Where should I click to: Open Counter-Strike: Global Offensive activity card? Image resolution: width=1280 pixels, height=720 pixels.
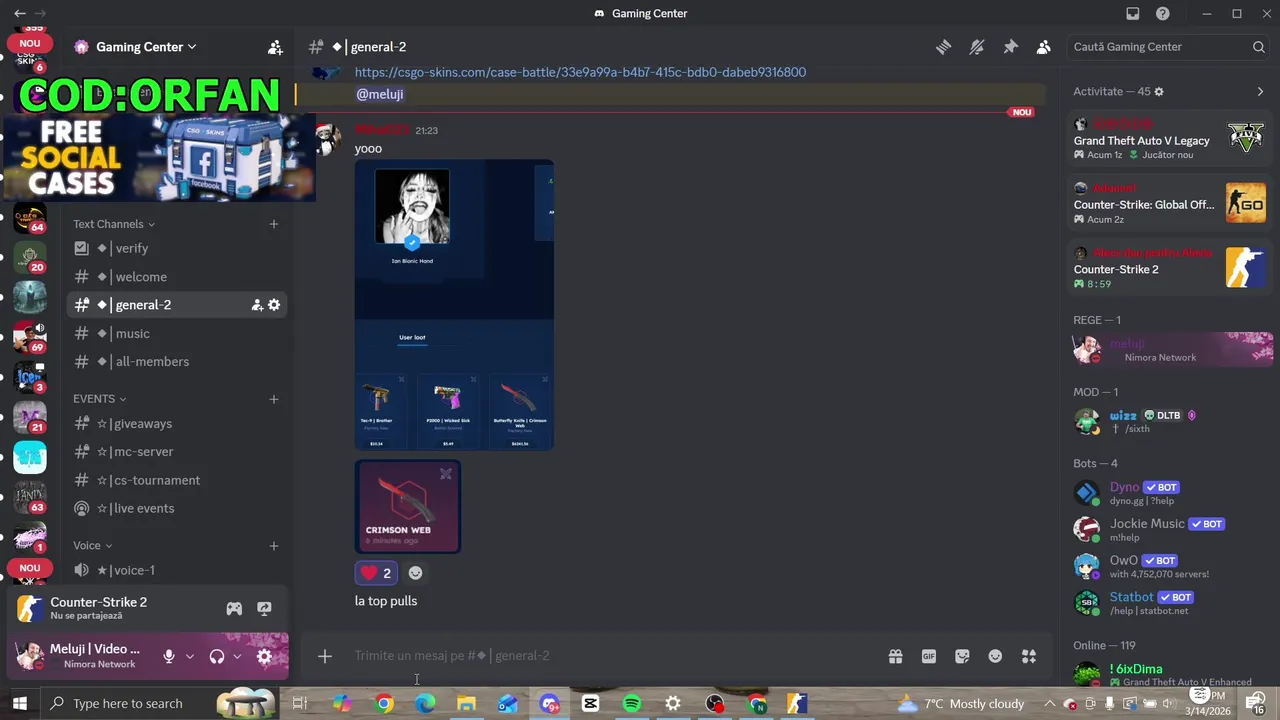[x=1168, y=203]
